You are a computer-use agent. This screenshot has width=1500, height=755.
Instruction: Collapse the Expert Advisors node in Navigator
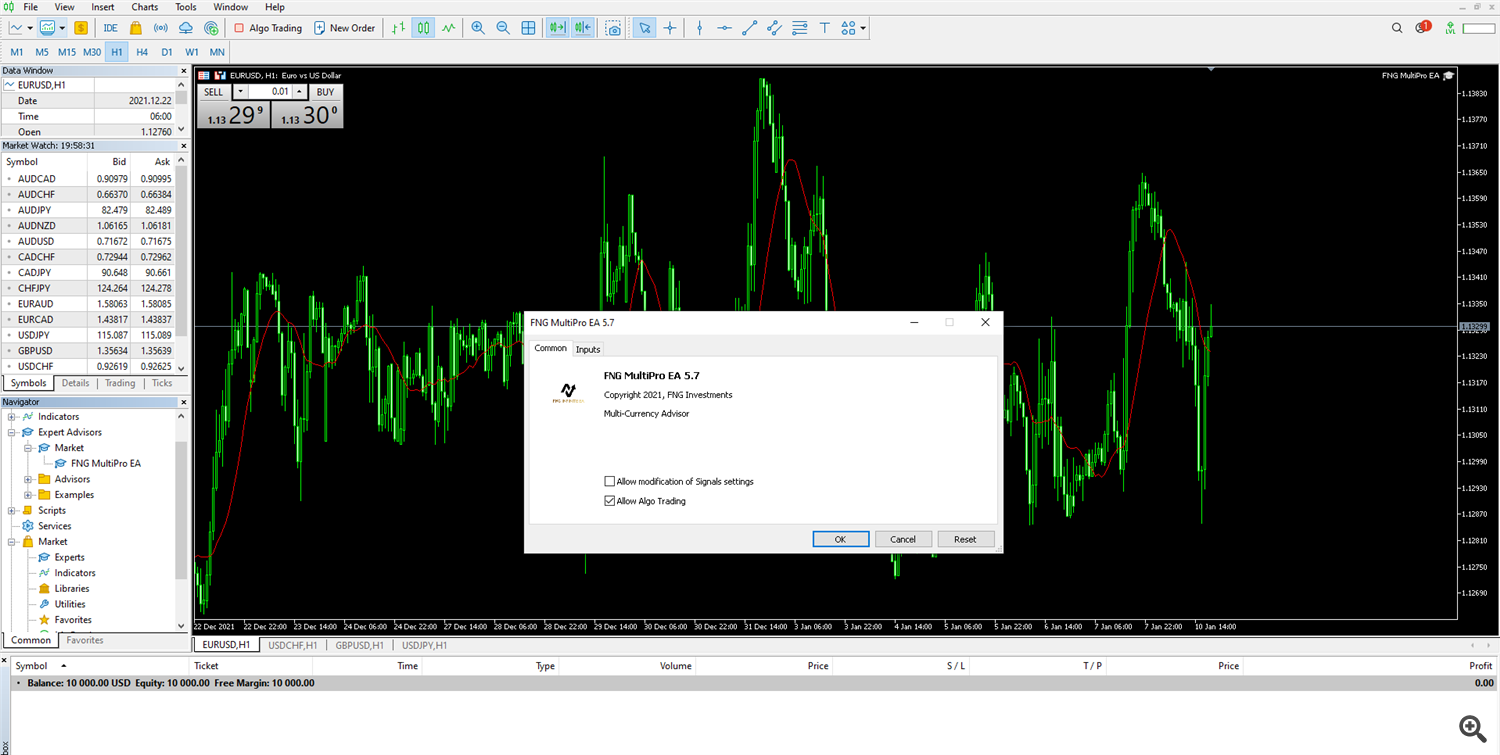13,433
